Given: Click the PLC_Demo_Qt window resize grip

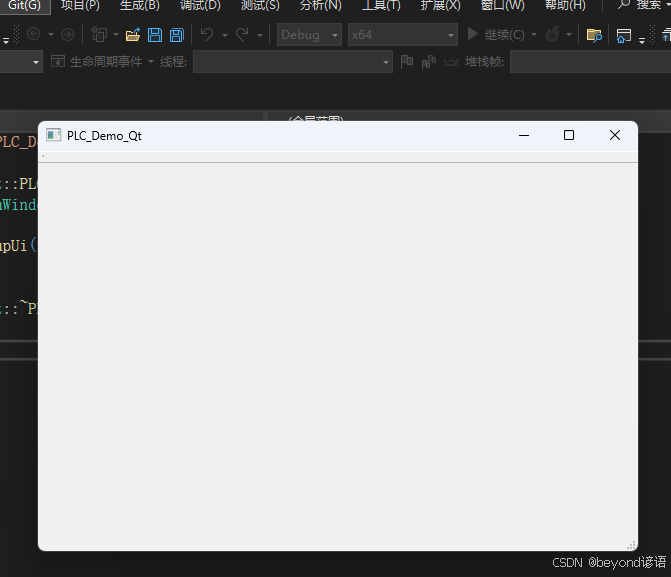Looking at the screenshot, I should tap(631, 545).
